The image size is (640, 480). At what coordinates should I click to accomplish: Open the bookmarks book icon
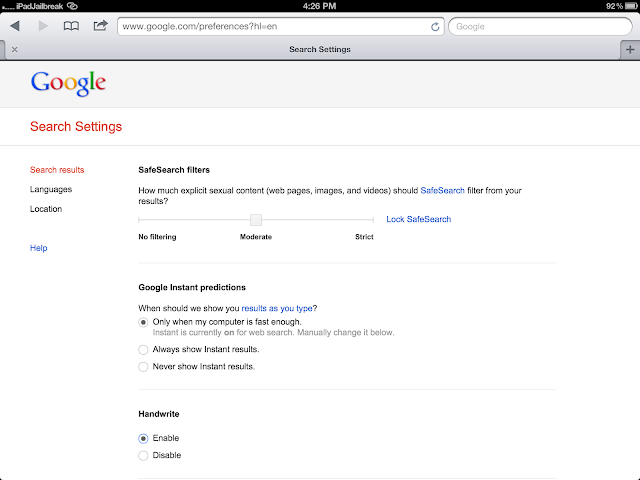pos(71,26)
